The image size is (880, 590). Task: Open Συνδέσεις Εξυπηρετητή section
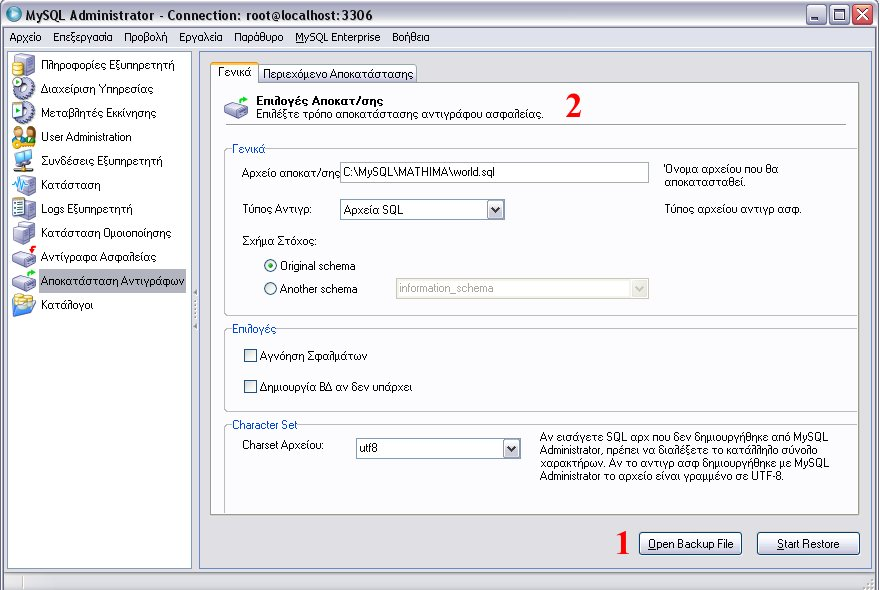[x=102, y=161]
